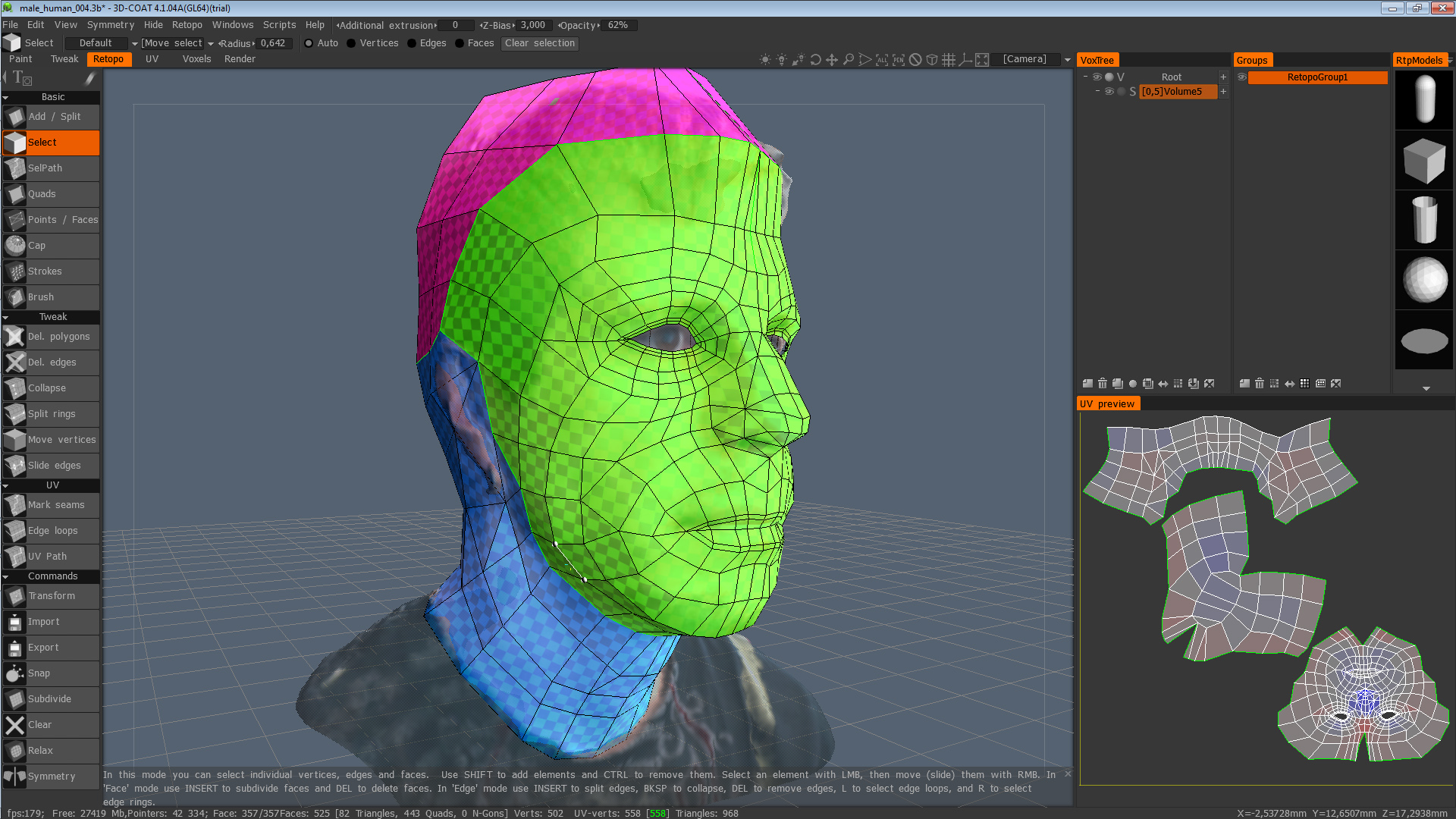Collapse the Root node in VoxTree
This screenshot has width=1456, height=819.
click(1086, 77)
